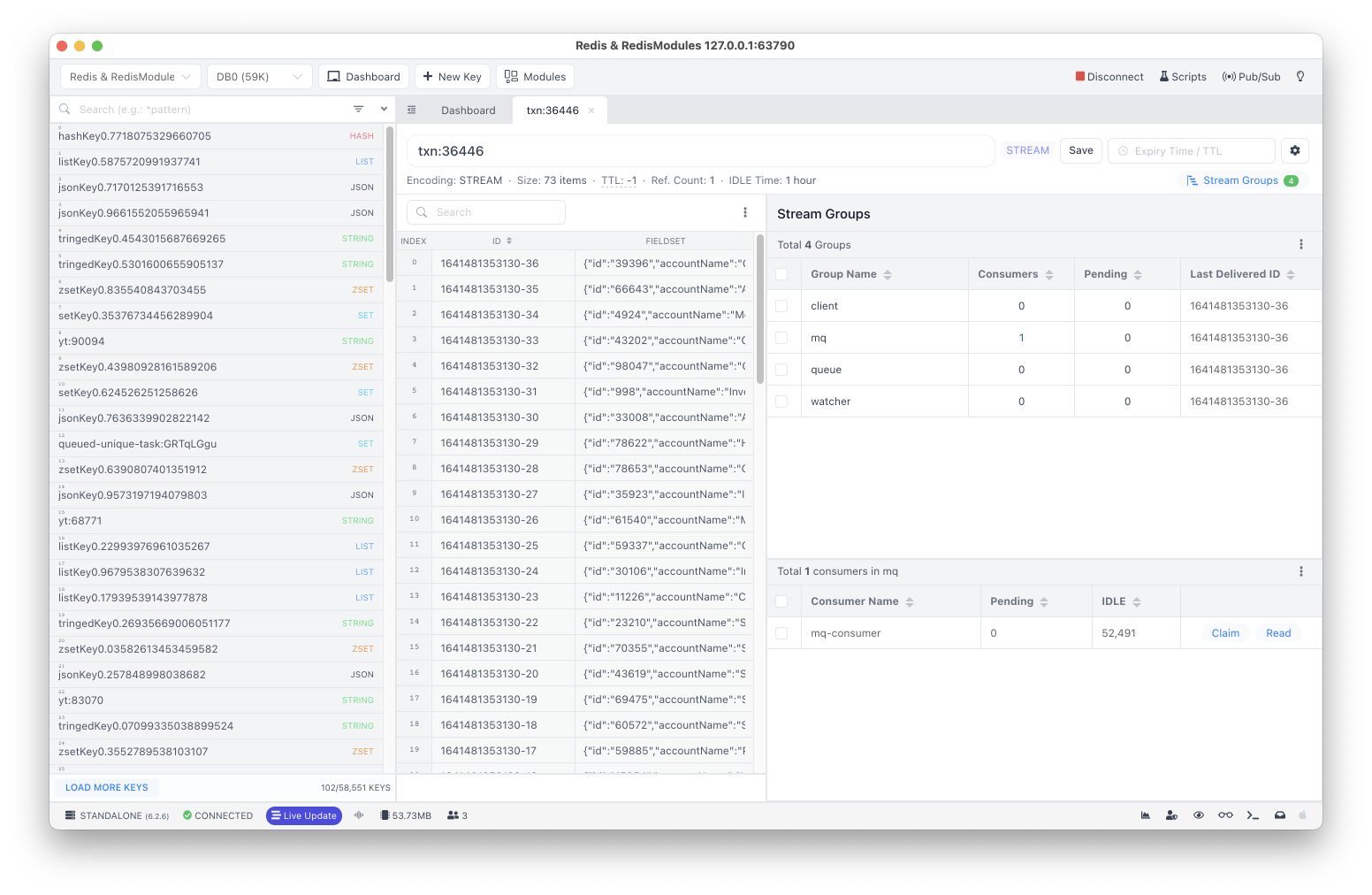Select the txn:36446 tab
Screen dimensions: 1372x895
[553, 111]
